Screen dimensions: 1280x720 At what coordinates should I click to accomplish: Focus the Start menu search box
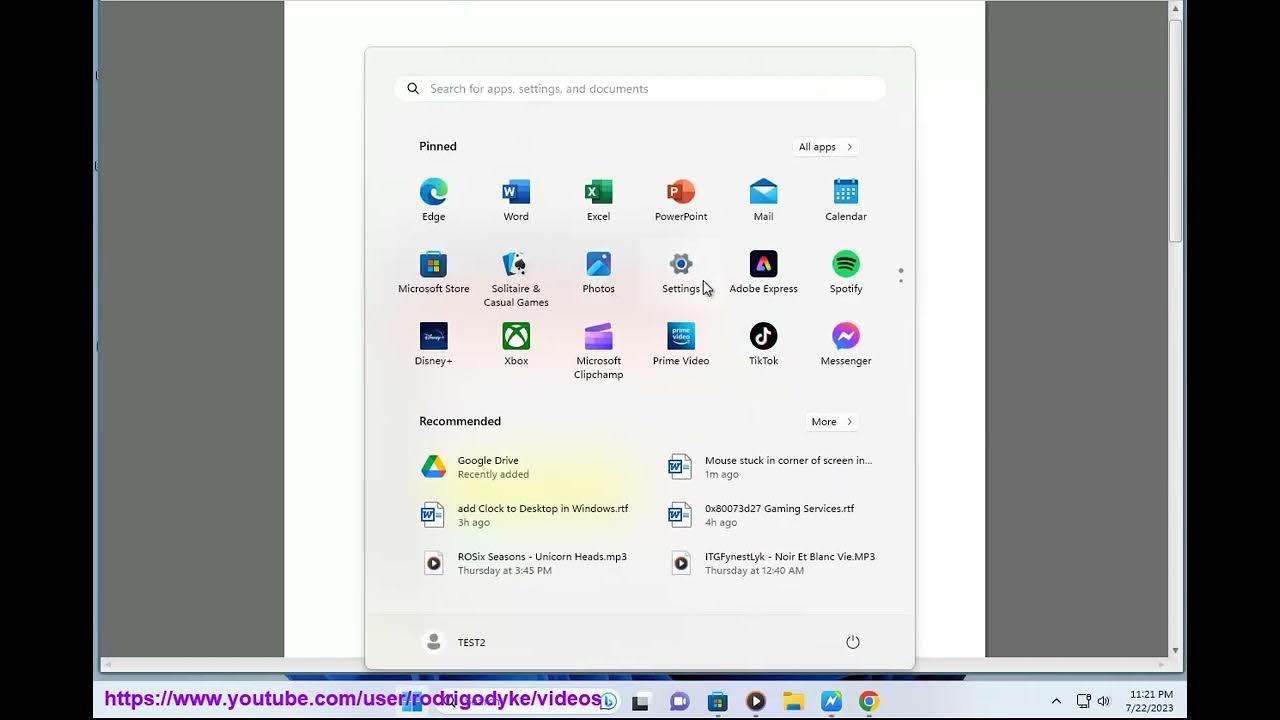coord(640,89)
